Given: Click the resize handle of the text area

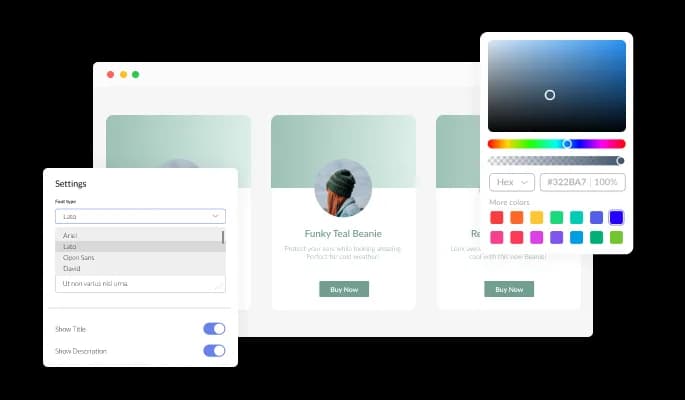Looking at the screenshot, I should [219, 286].
